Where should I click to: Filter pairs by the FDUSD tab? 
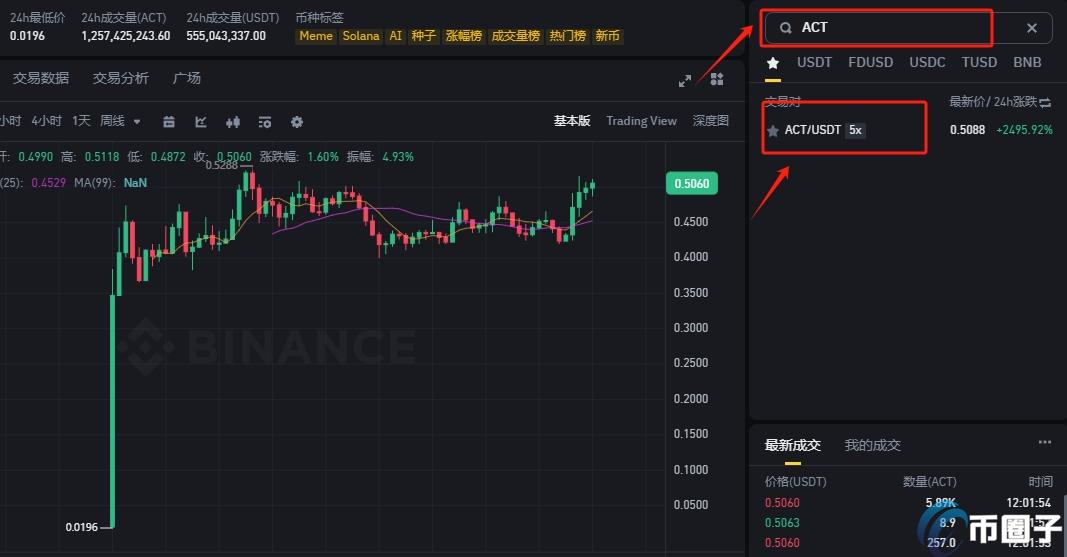point(870,62)
